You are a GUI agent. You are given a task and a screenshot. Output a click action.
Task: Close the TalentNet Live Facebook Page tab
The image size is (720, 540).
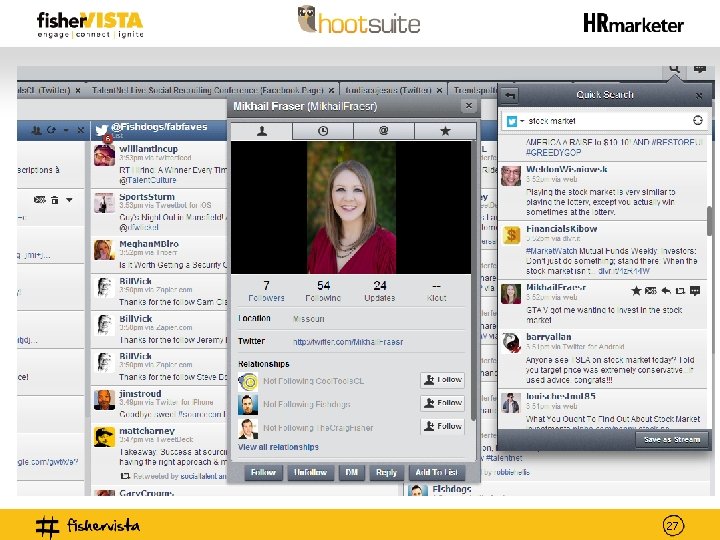click(x=331, y=90)
